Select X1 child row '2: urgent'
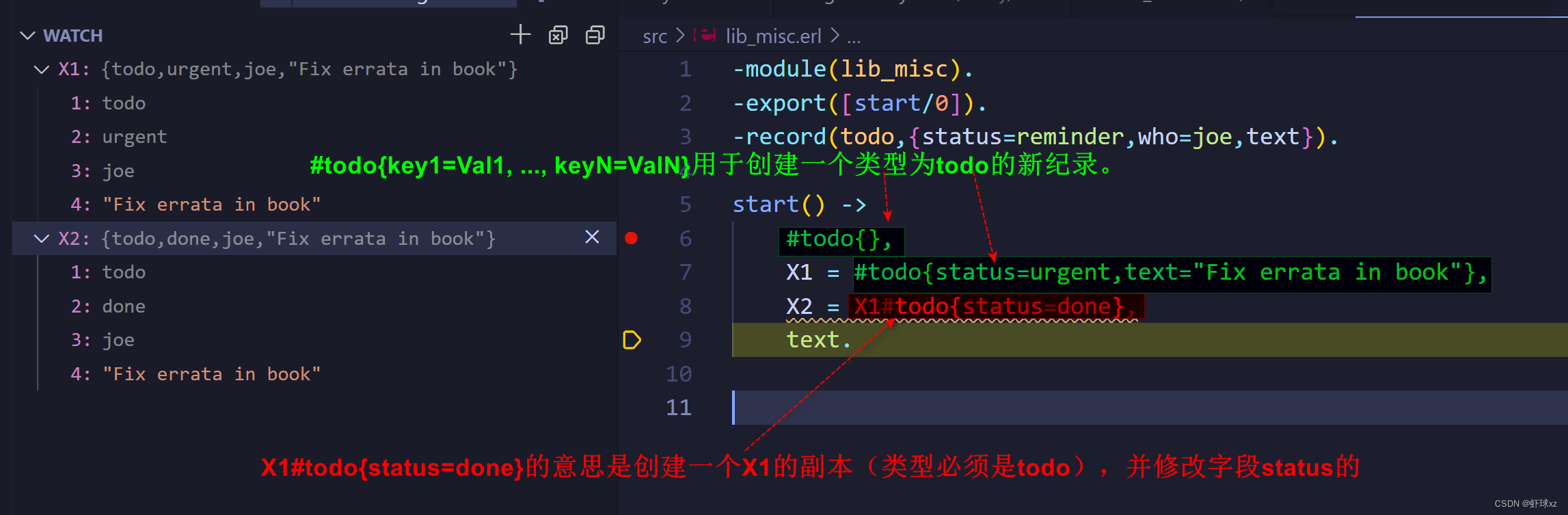The image size is (1568, 515). 314,137
